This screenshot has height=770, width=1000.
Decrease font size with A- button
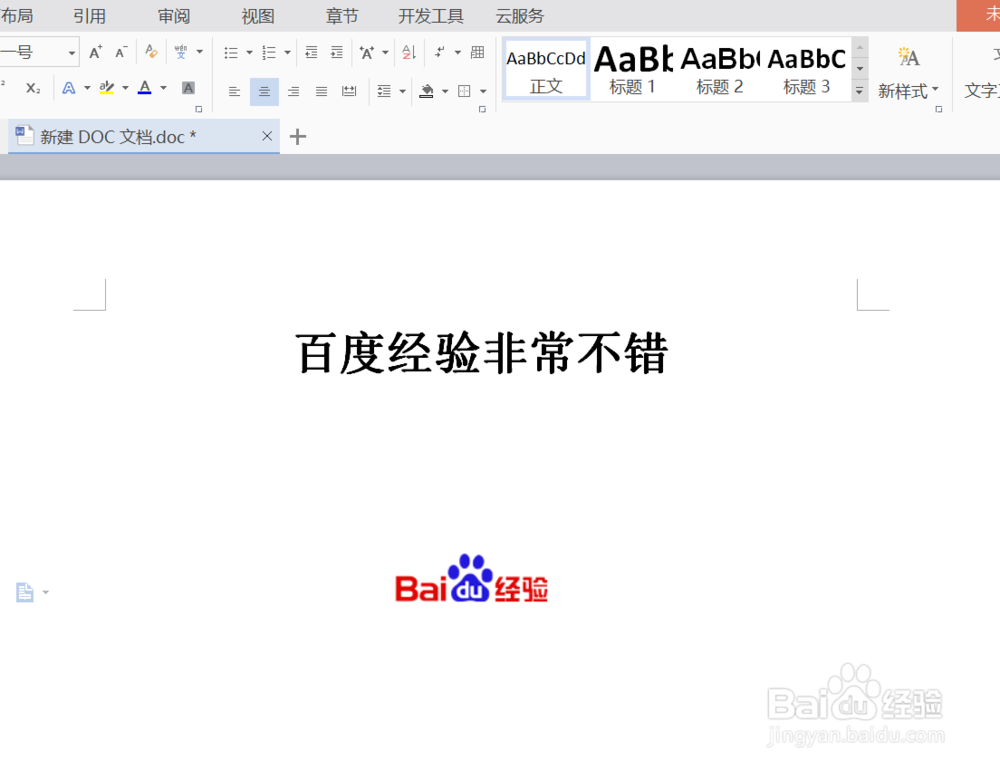pos(121,52)
